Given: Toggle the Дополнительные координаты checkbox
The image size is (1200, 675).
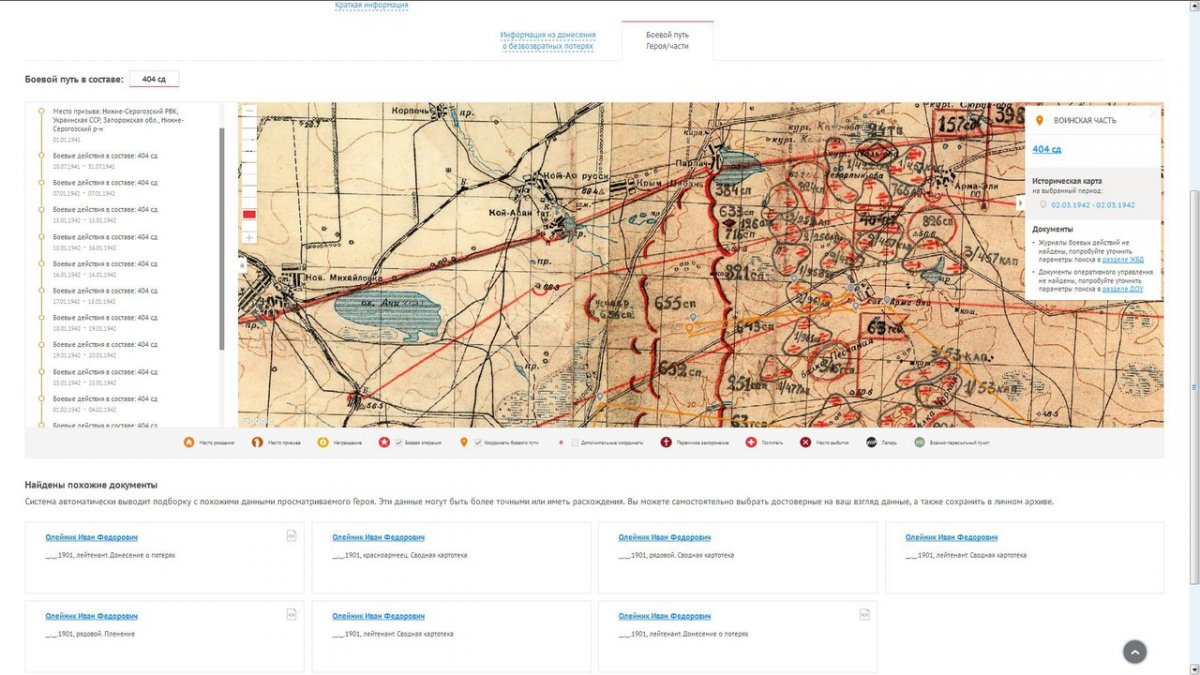Looking at the screenshot, I should tap(573, 442).
